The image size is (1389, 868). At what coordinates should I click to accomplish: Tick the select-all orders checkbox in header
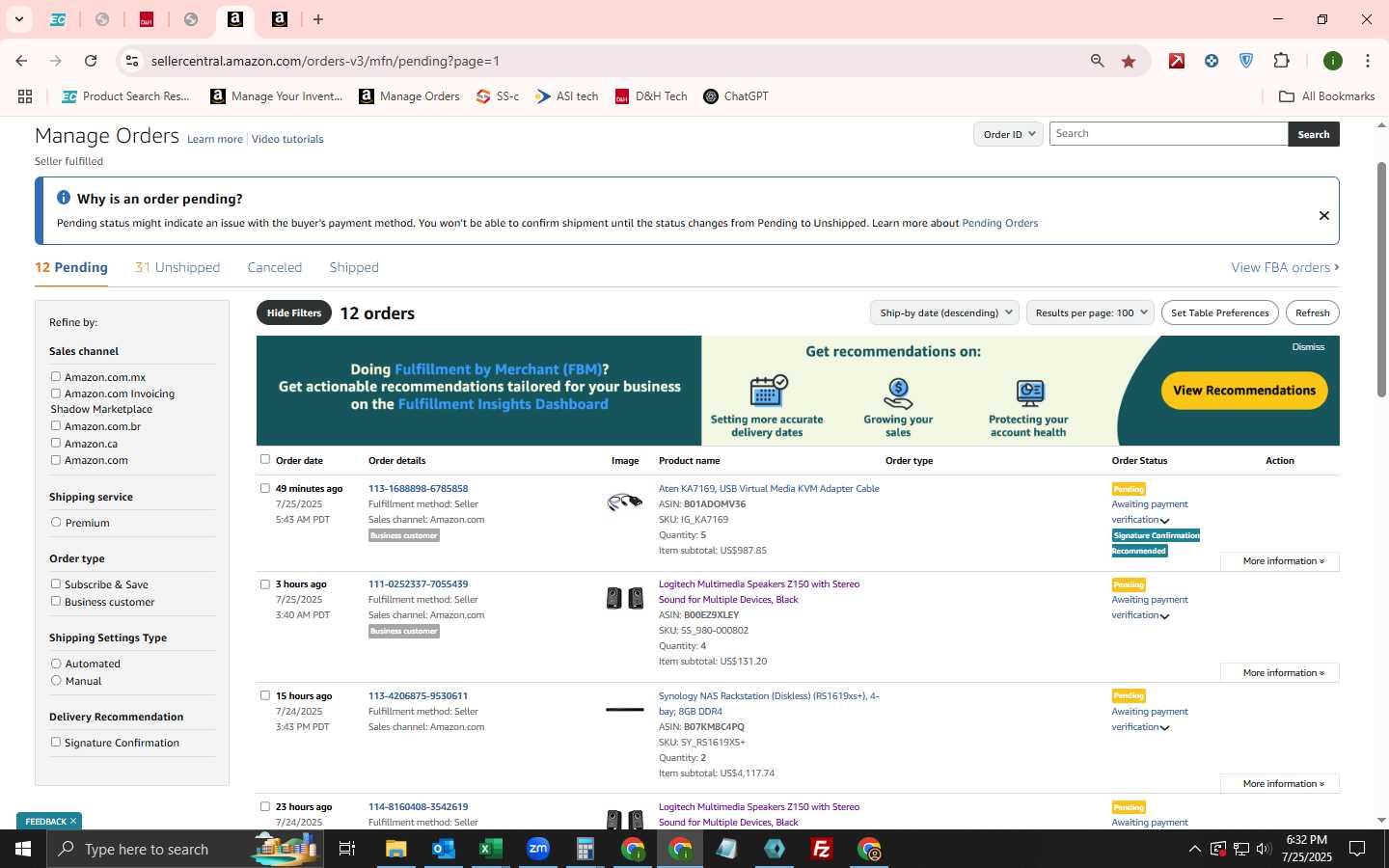(265, 459)
